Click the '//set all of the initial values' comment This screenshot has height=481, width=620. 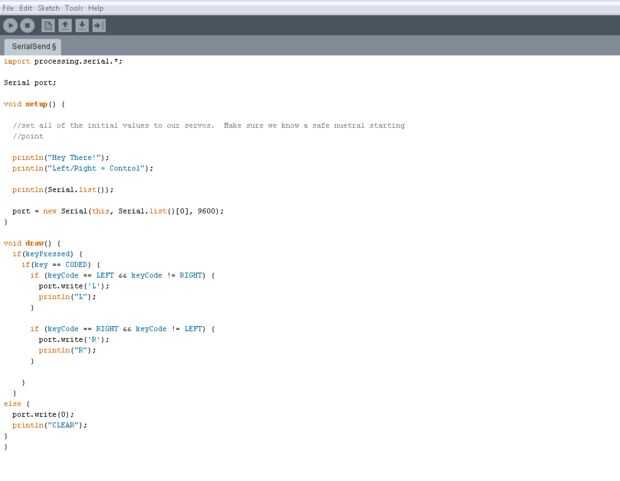209,125
